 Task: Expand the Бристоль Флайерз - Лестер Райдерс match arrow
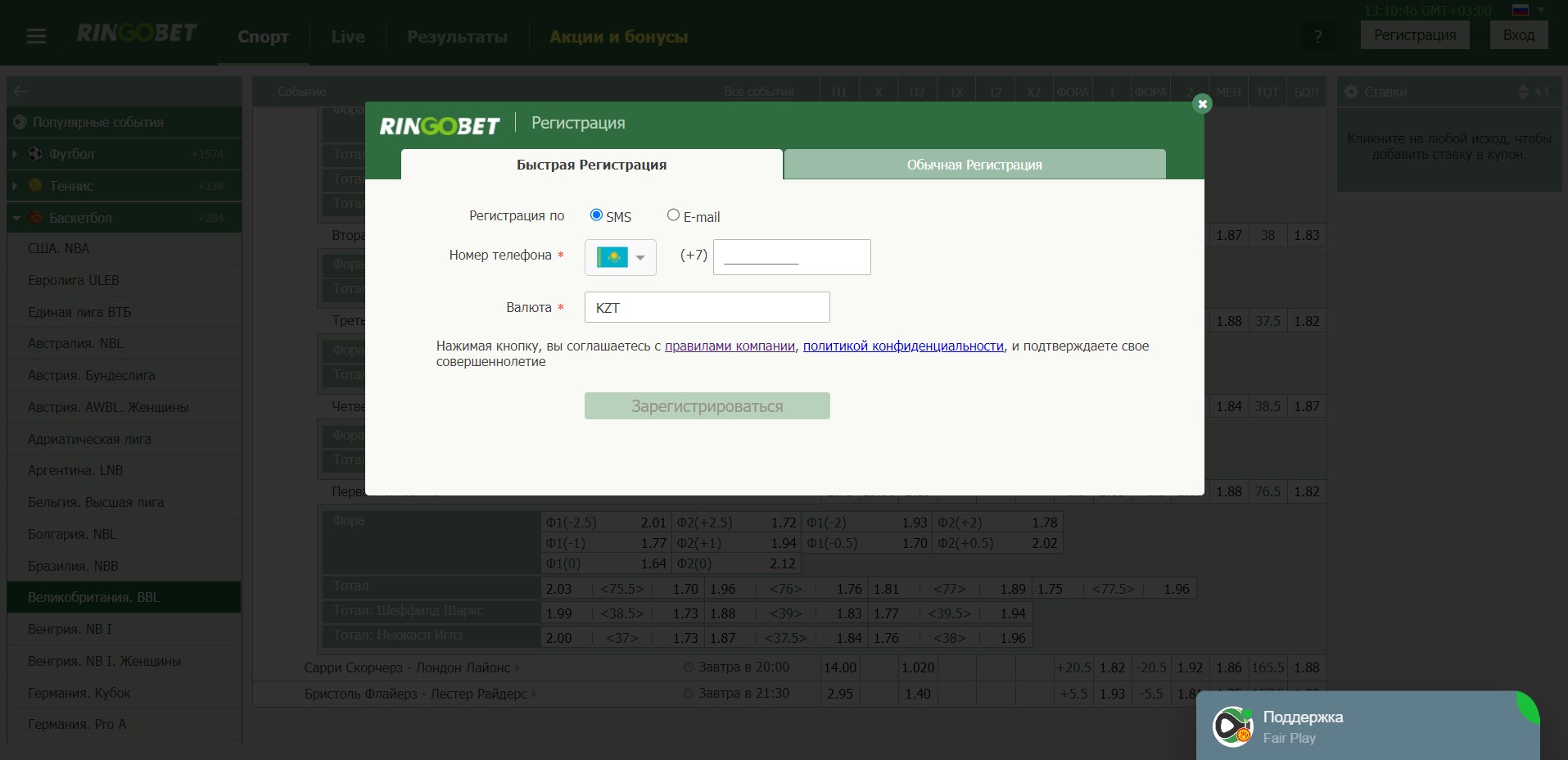click(534, 694)
